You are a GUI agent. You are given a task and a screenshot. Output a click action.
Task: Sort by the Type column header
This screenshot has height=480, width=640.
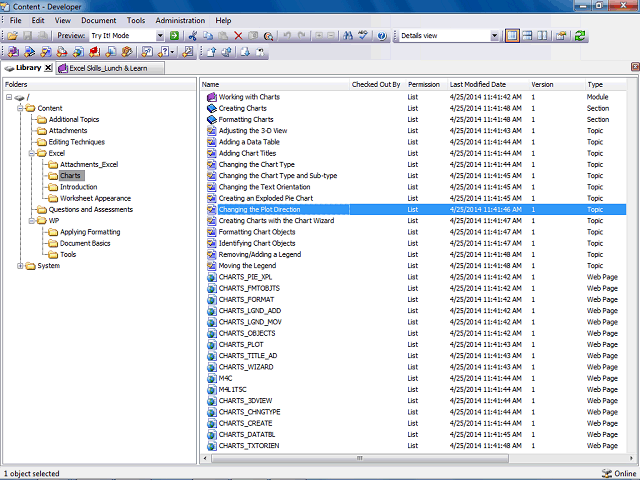[606, 84]
